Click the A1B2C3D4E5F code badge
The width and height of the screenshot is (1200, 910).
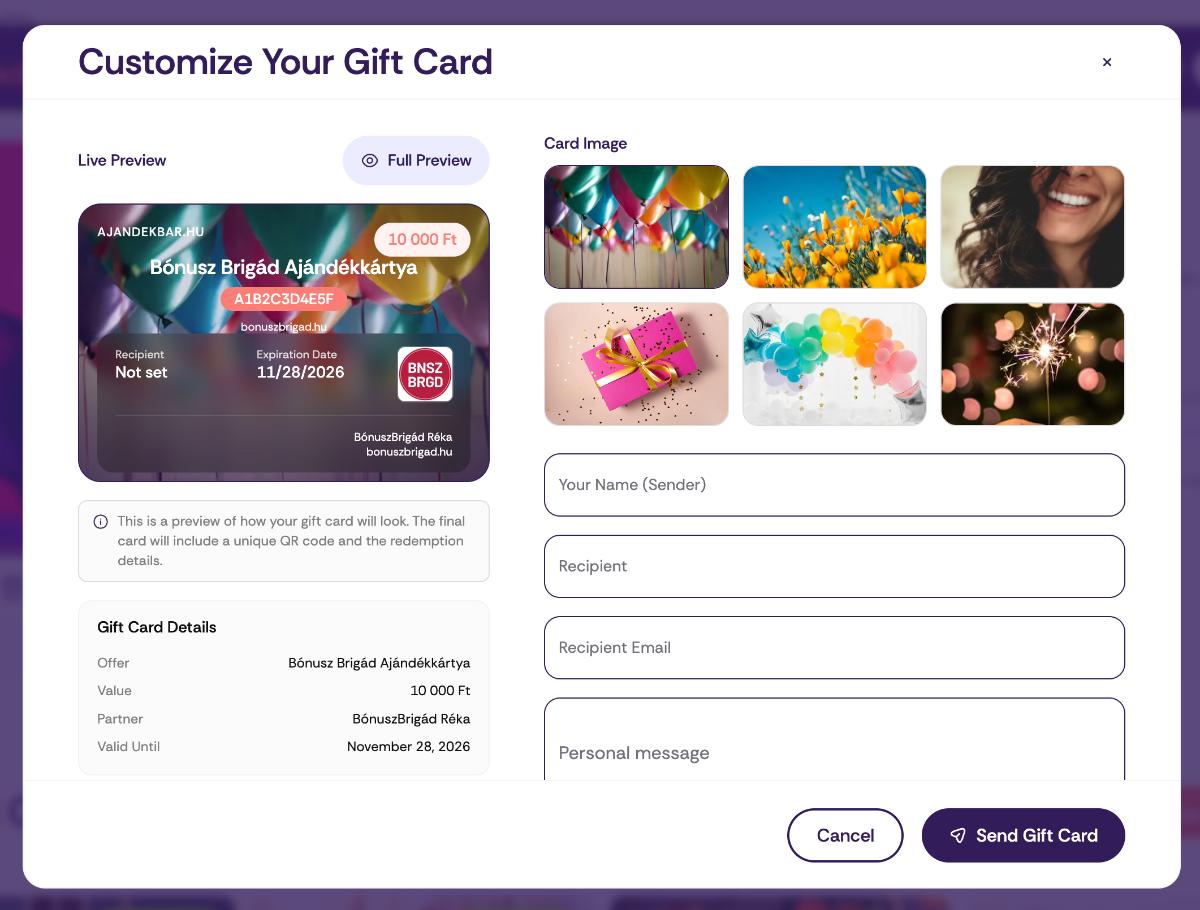(284, 299)
